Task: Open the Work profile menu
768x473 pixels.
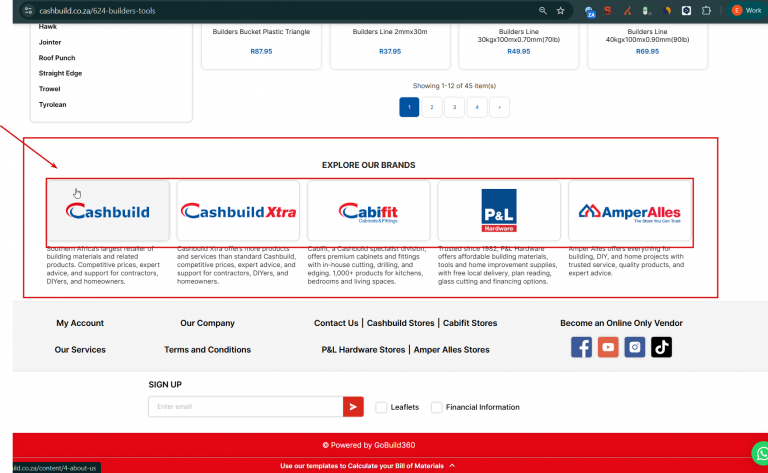Action: (x=747, y=11)
